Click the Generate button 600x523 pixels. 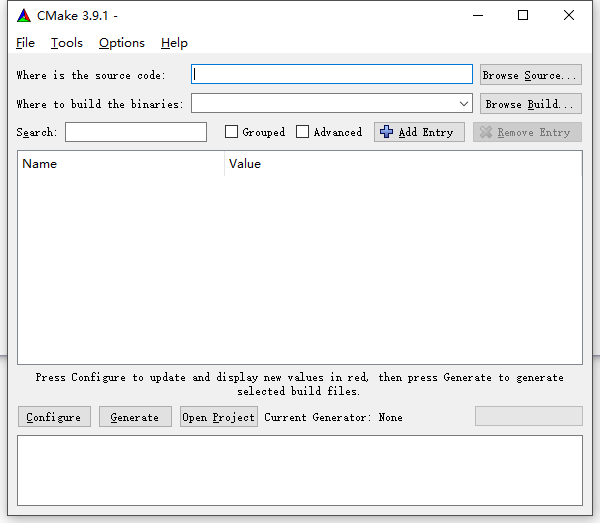(x=135, y=417)
